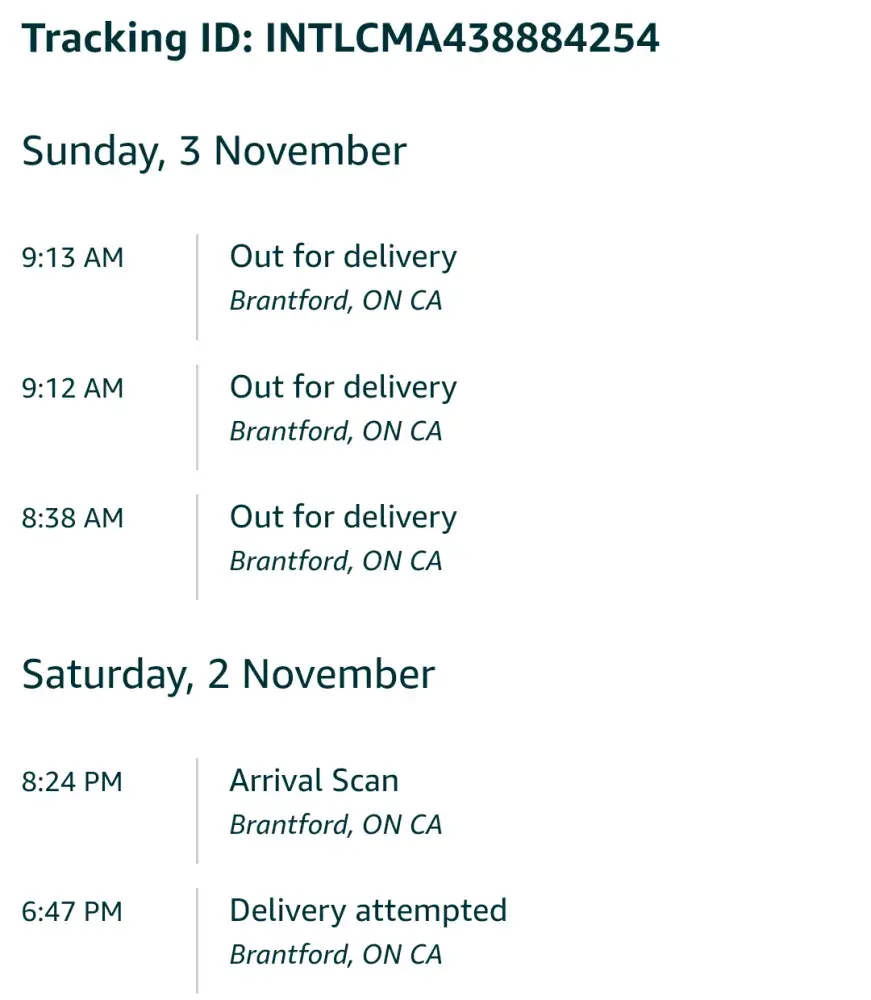
Task: Select the Saturday, 2 November date heading
Action: click(x=228, y=674)
